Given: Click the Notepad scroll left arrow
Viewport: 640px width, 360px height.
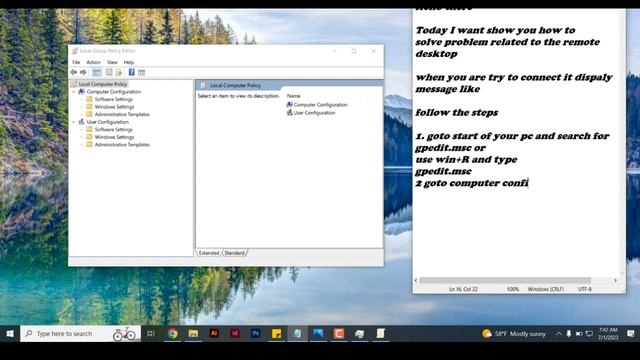Looking at the screenshot, I should coord(416,280).
